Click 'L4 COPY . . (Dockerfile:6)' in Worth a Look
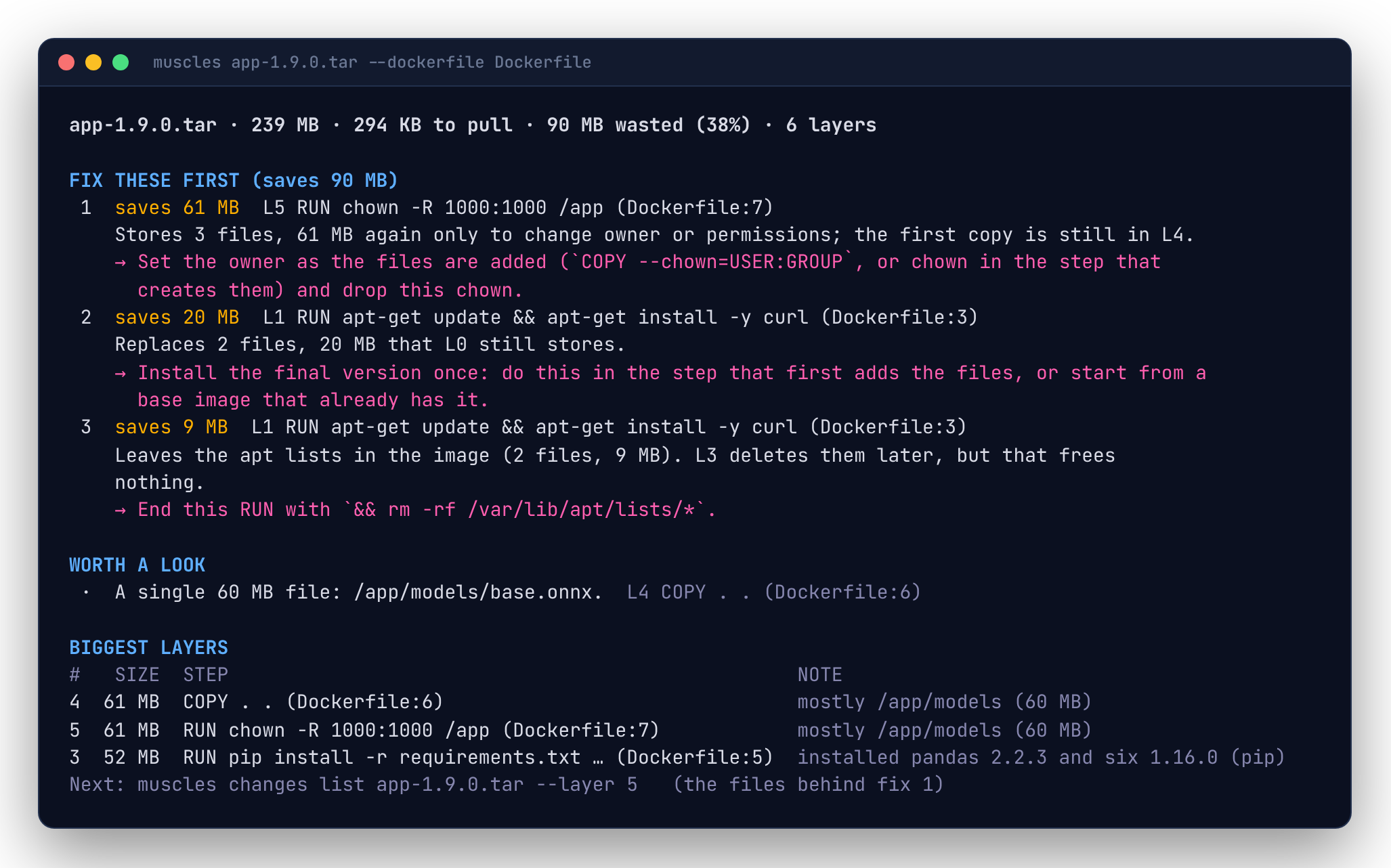 click(773, 592)
